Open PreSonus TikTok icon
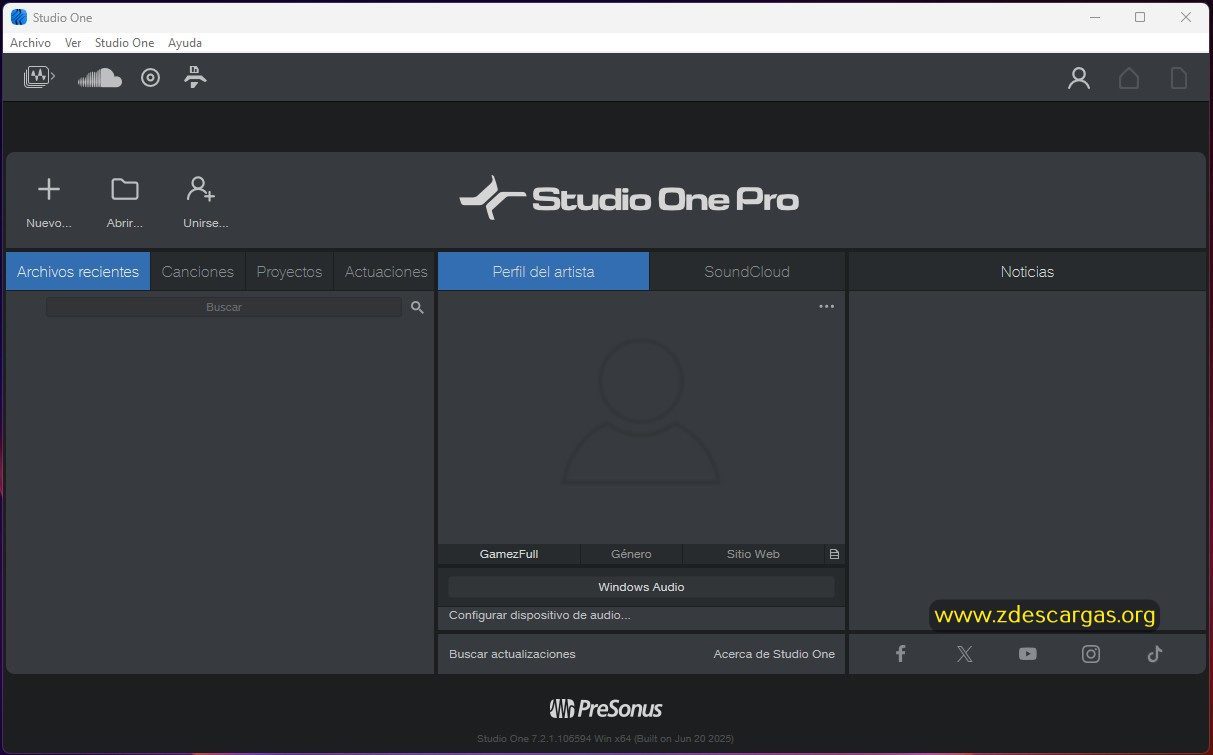 point(1155,653)
